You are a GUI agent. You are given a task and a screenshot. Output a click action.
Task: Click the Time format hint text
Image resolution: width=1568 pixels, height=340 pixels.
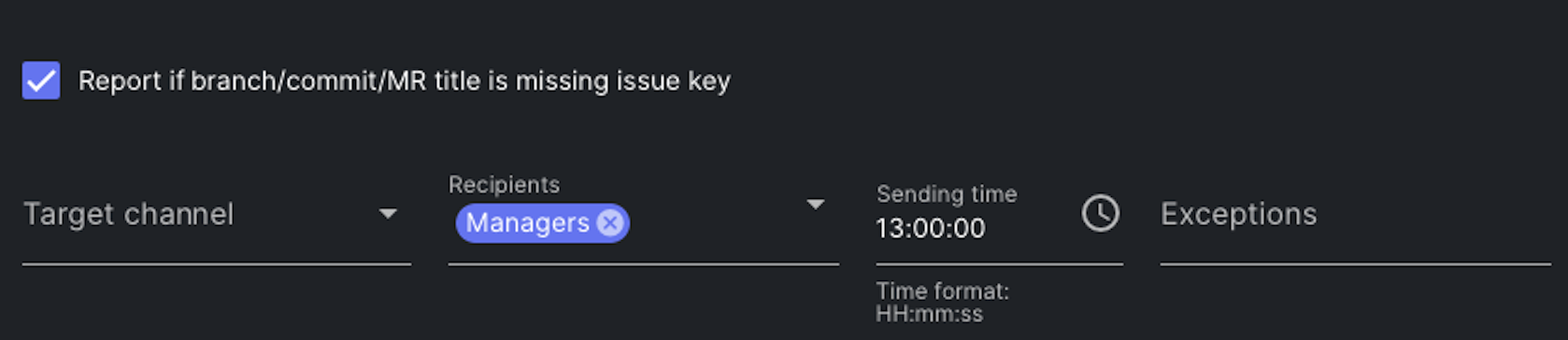pyautogui.click(x=943, y=291)
